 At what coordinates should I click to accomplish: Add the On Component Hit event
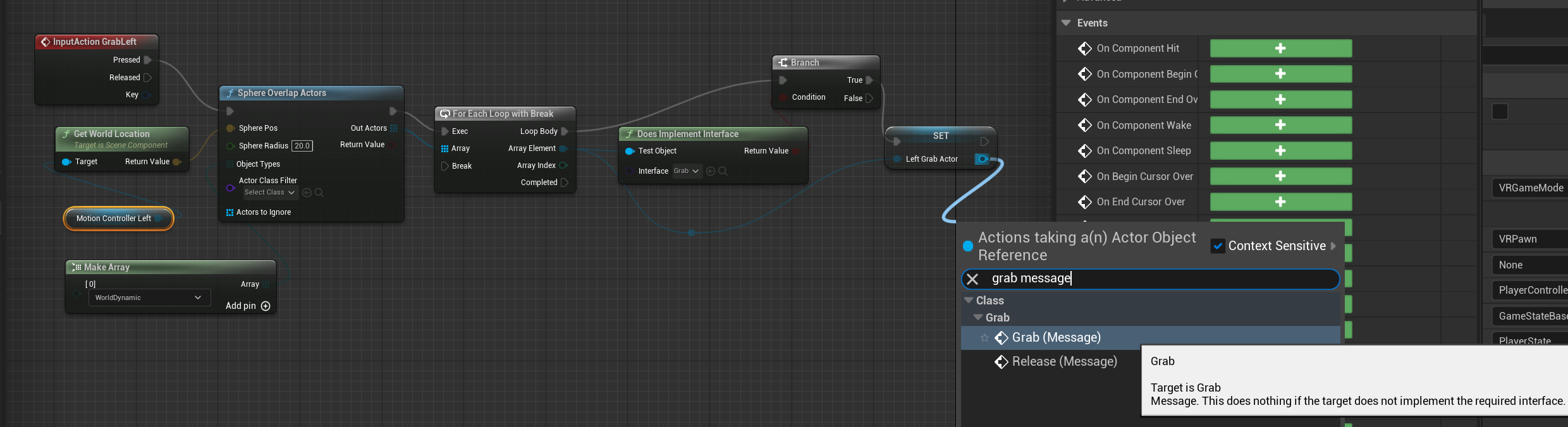[x=1280, y=49]
